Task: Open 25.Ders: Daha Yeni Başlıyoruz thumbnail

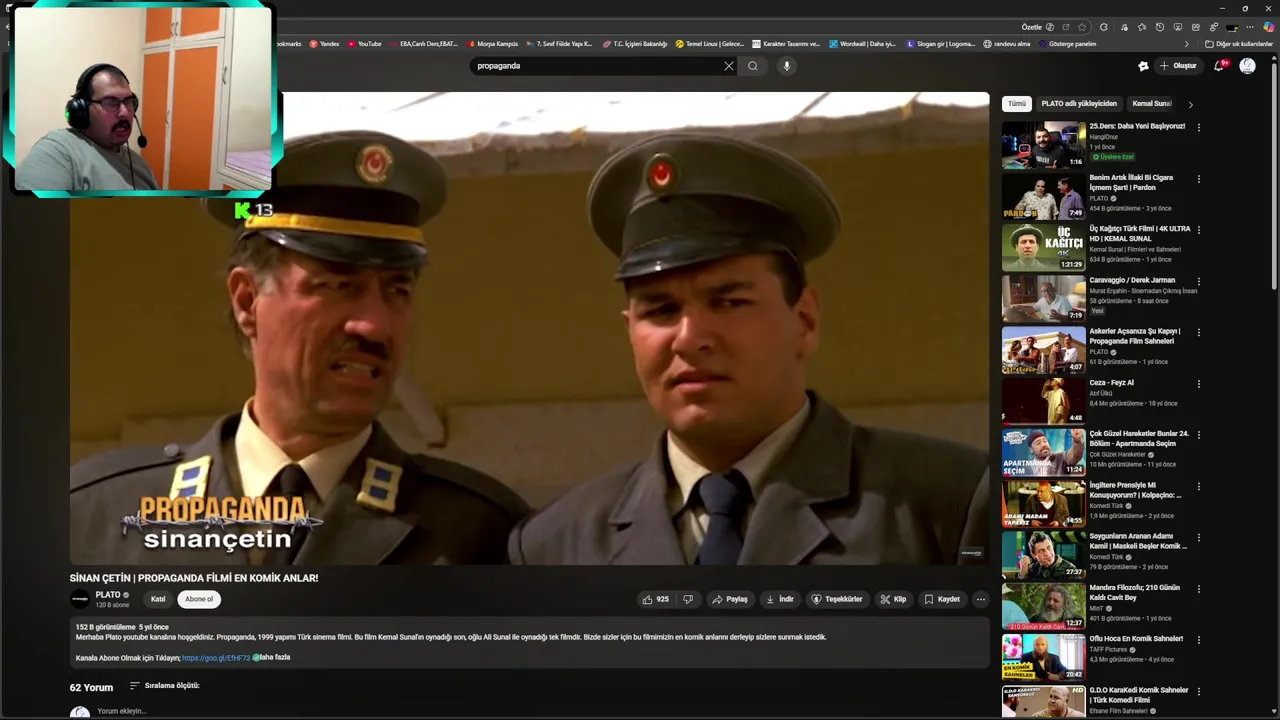Action: 1043,145
